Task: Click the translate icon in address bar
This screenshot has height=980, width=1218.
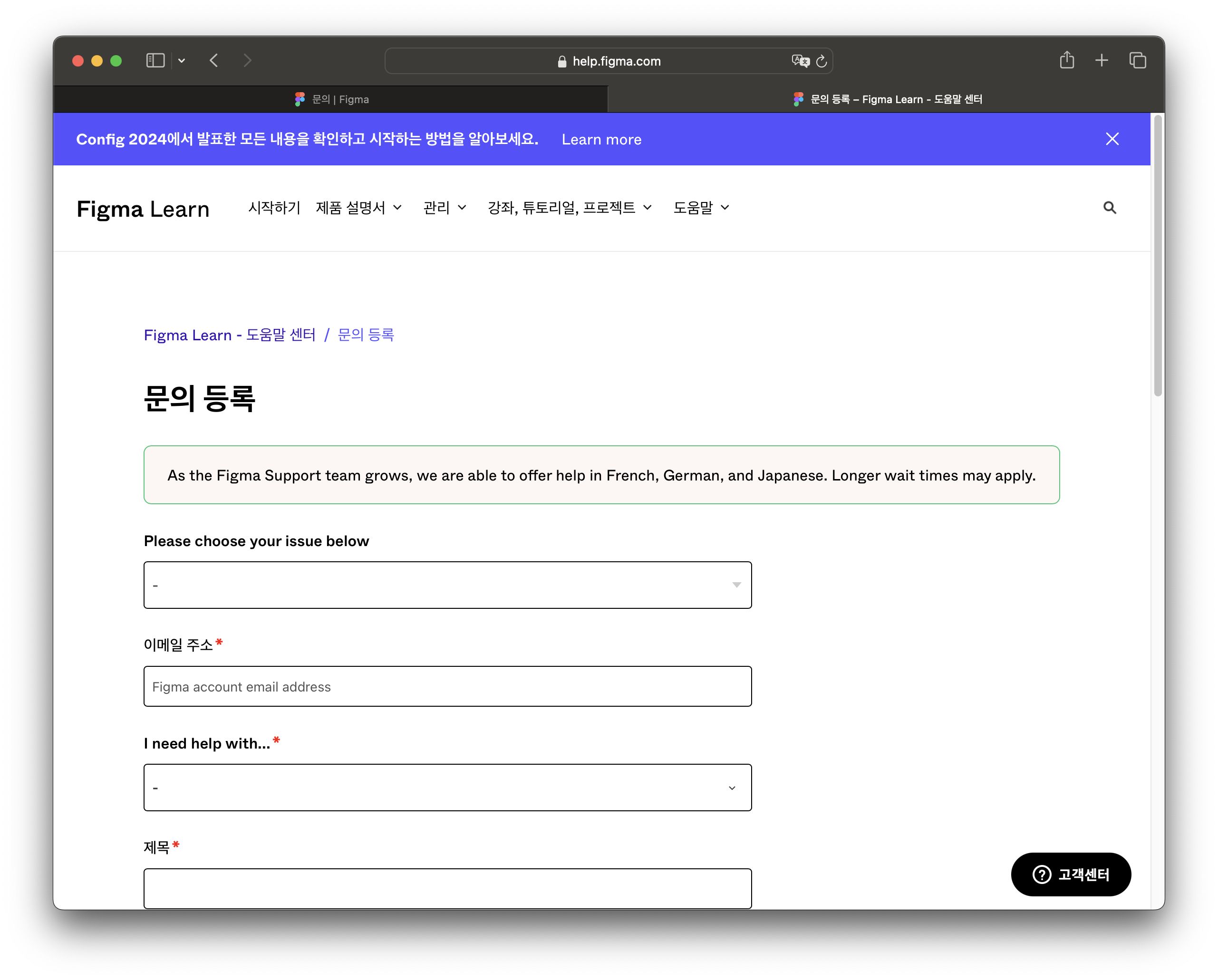Action: (800, 61)
